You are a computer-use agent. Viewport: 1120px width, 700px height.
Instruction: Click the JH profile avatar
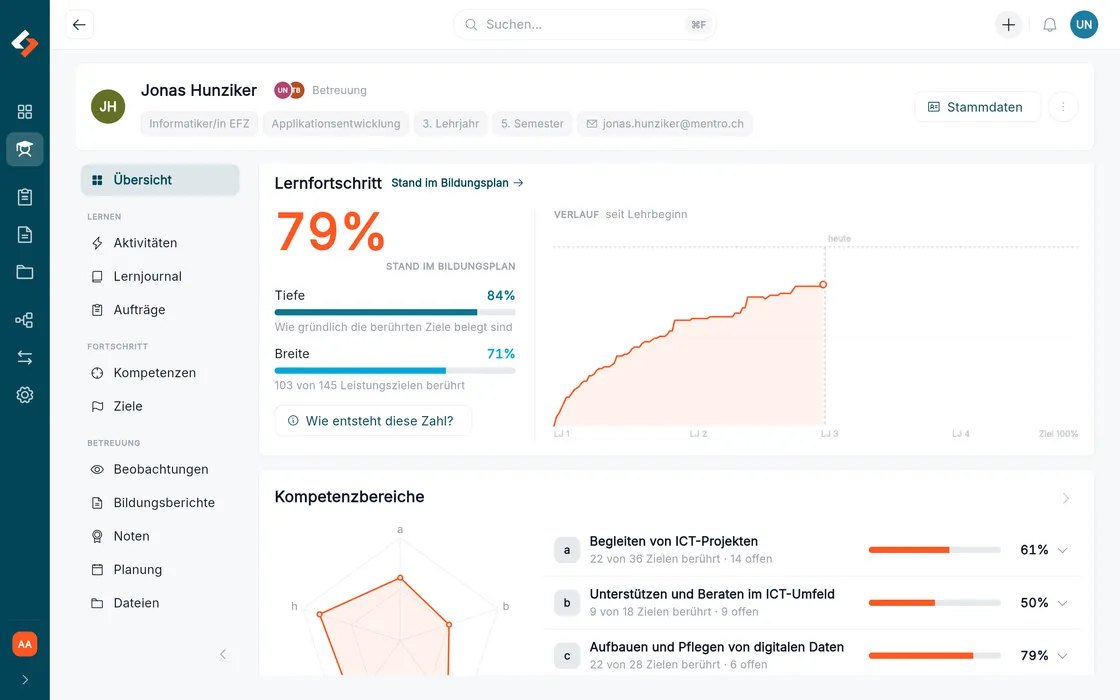pyautogui.click(x=108, y=106)
